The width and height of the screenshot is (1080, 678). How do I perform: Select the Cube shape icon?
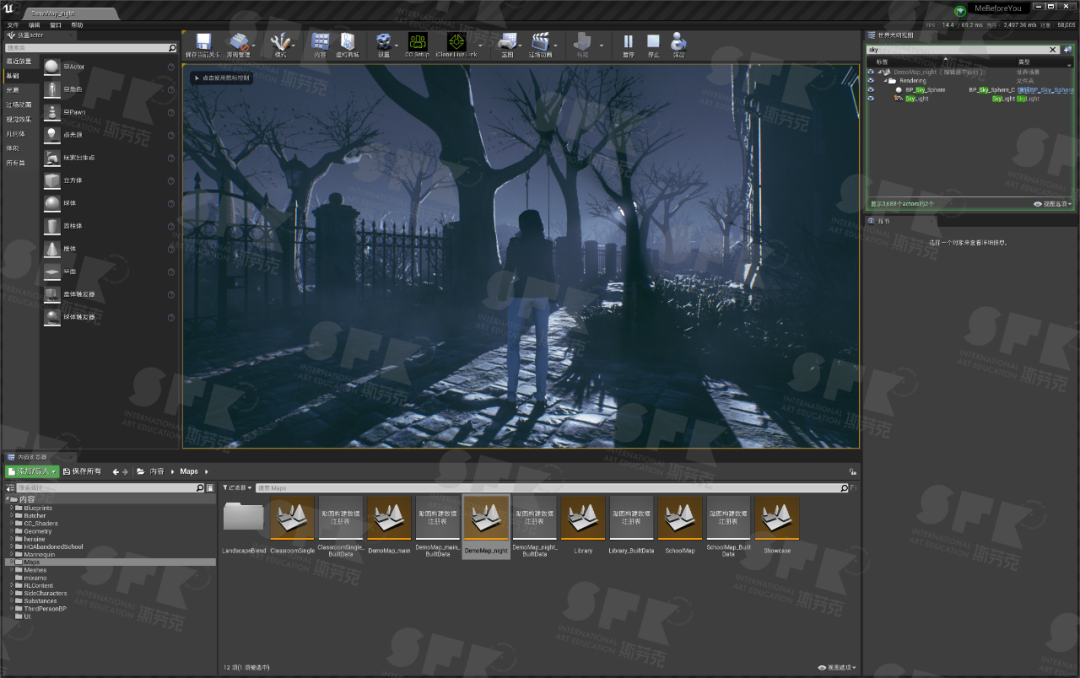click(52, 180)
